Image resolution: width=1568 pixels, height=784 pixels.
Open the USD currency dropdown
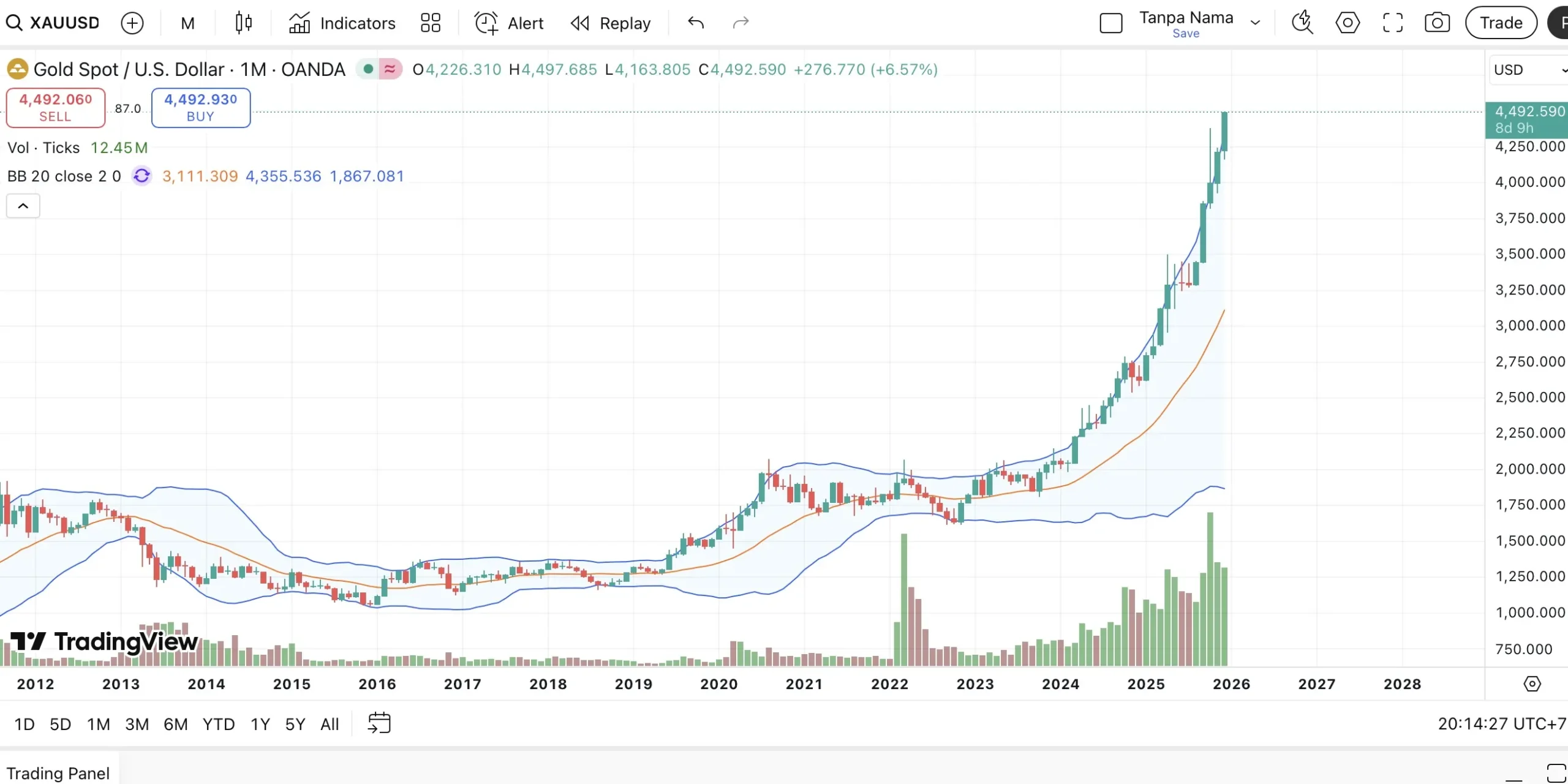click(1527, 69)
